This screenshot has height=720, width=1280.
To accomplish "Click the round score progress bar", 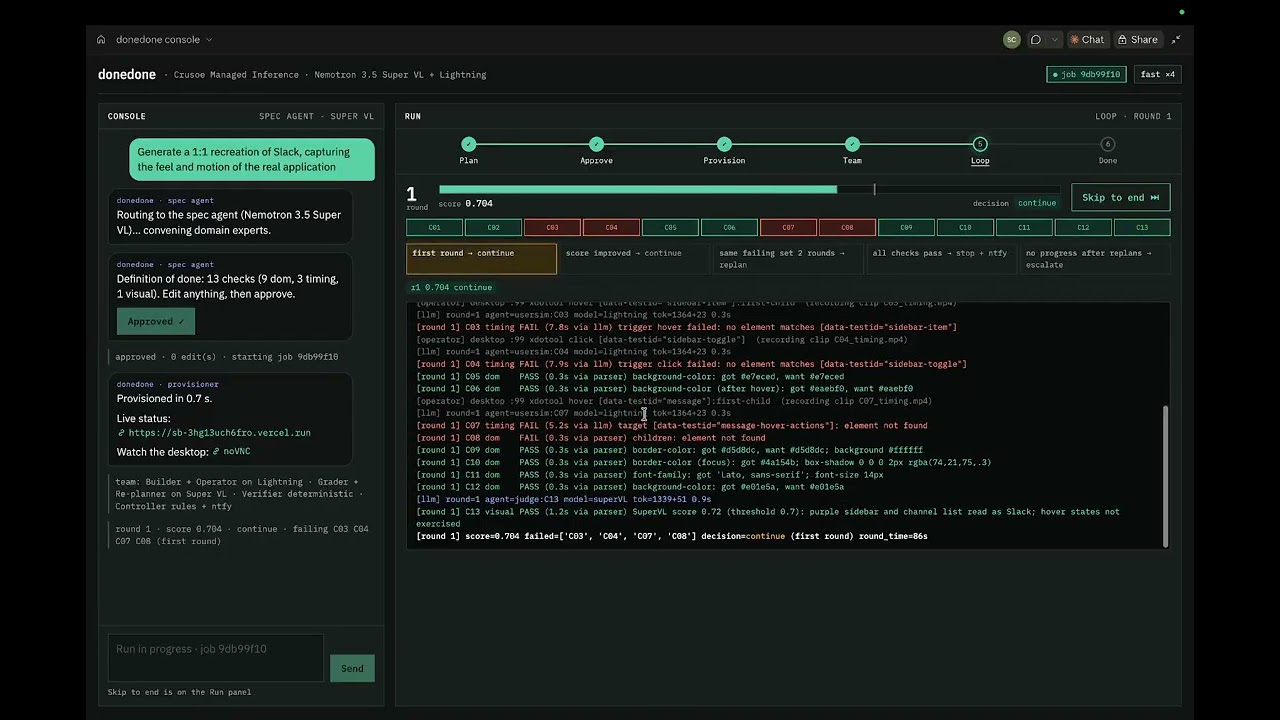I will (749, 189).
